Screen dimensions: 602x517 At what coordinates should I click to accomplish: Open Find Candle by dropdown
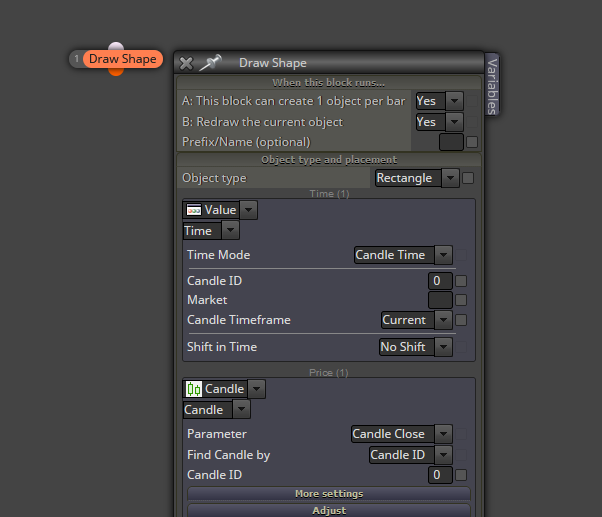pos(411,455)
